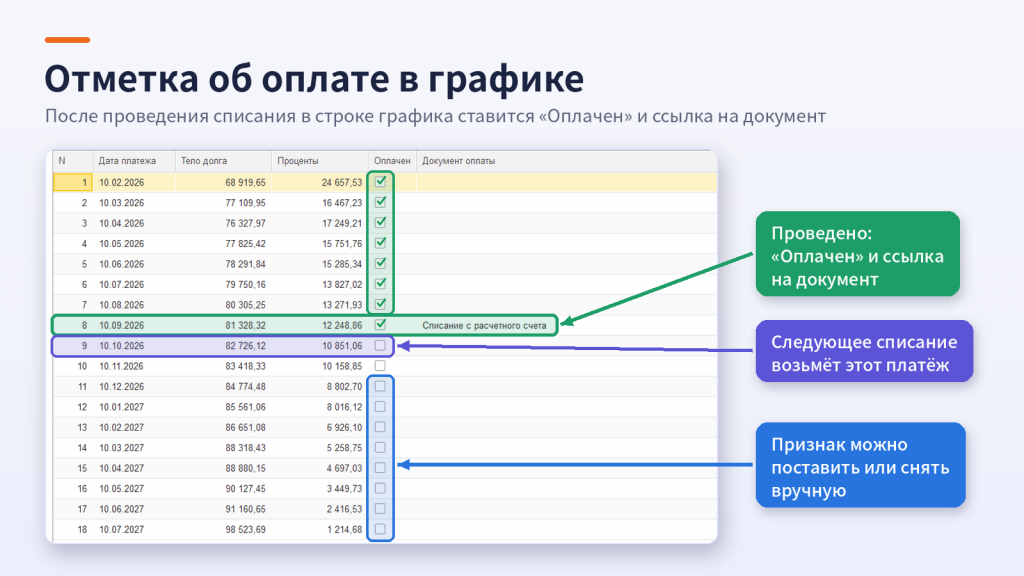Check Оплачен checkbox in row 10.04.2027

[x=380, y=468]
